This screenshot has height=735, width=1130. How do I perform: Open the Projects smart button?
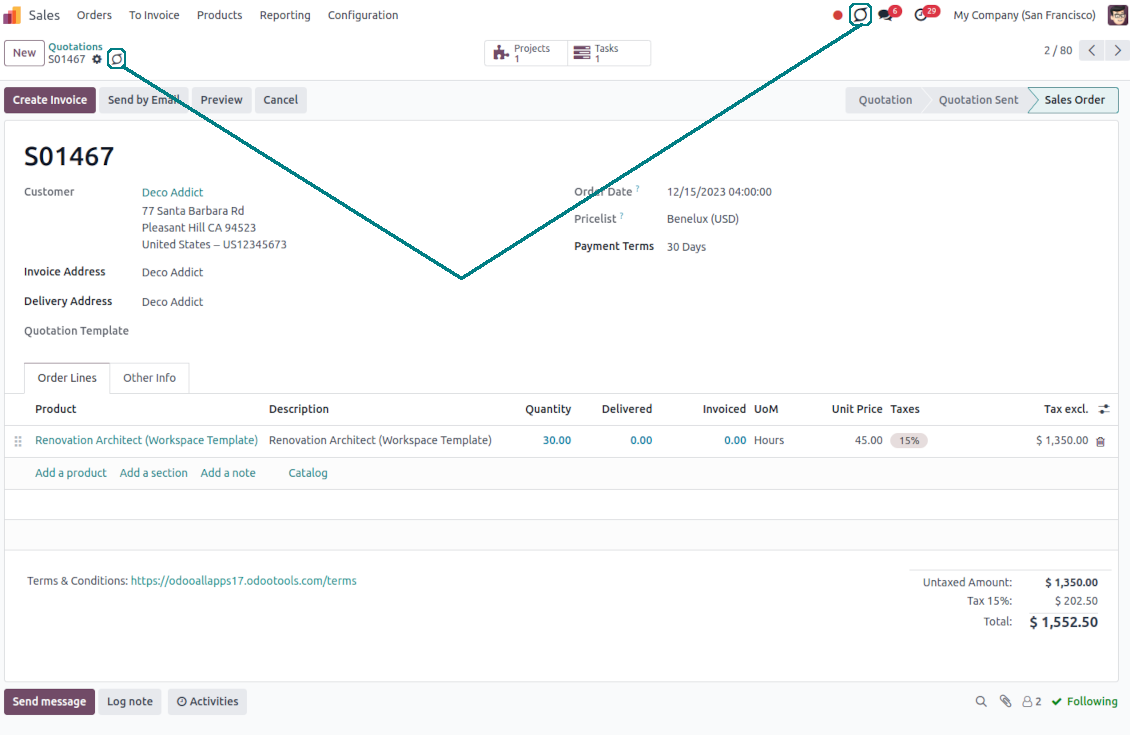pyautogui.click(x=525, y=53)
